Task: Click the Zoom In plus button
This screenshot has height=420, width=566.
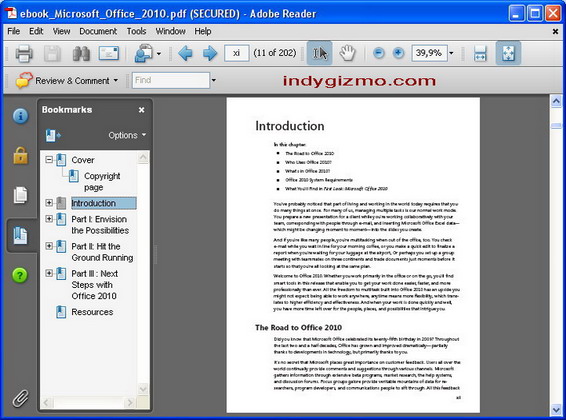Action: coord(398,53)
